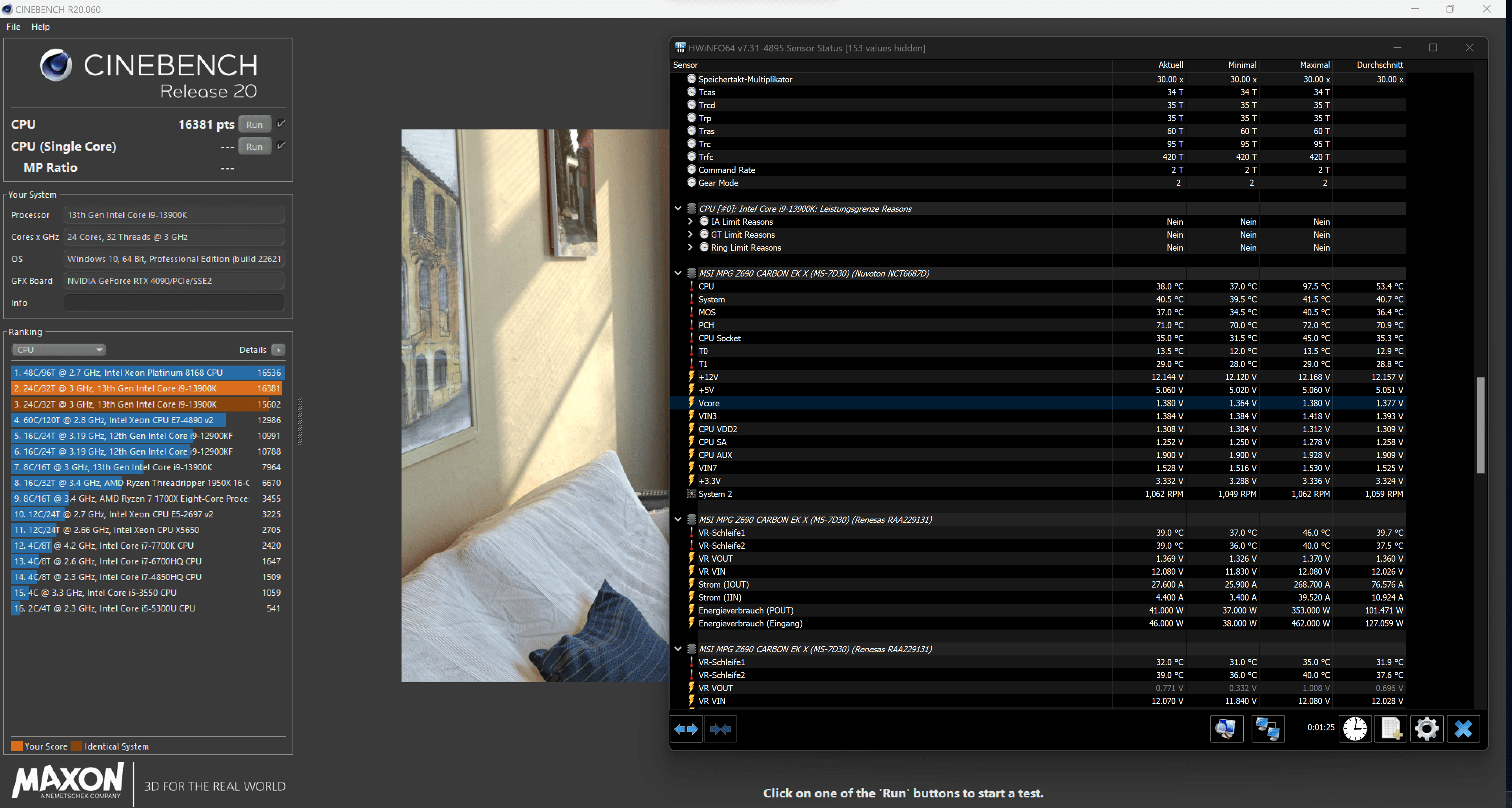Reset the HWiNFO timer with the clock icon

pos(1355,729)
